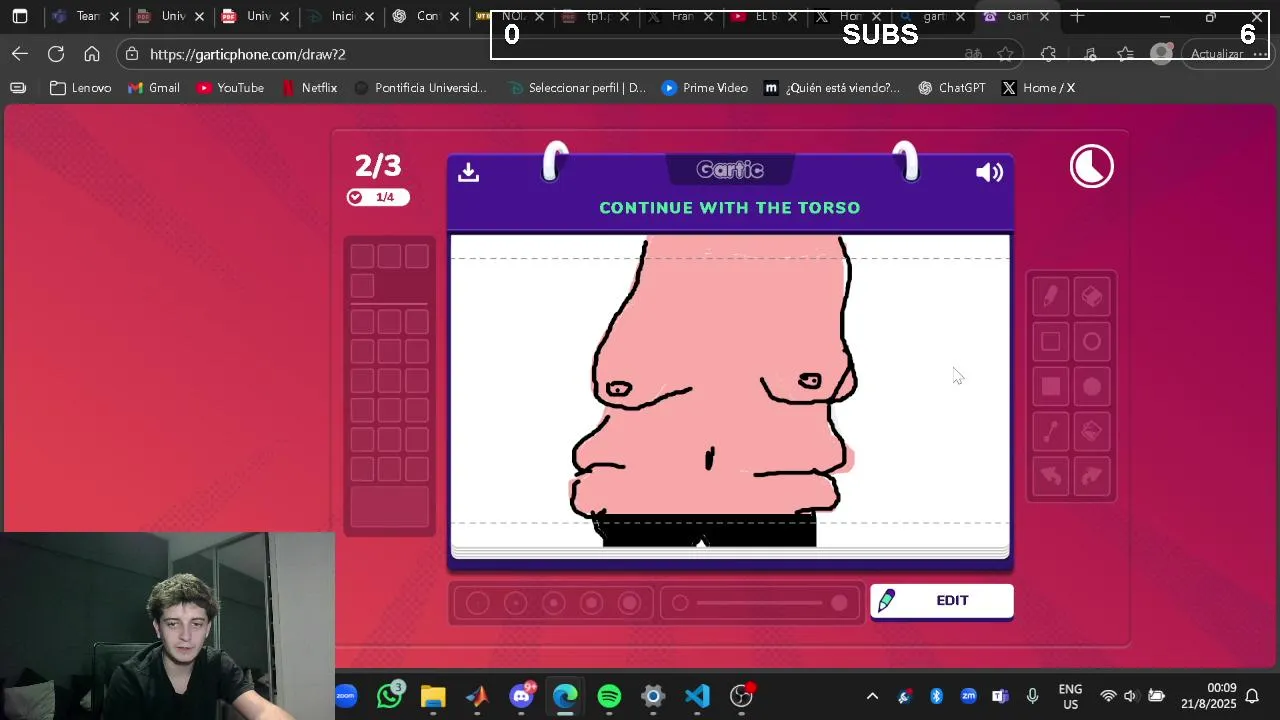
Task: Click the opacity slider handle
Action: tap(839, 603)
